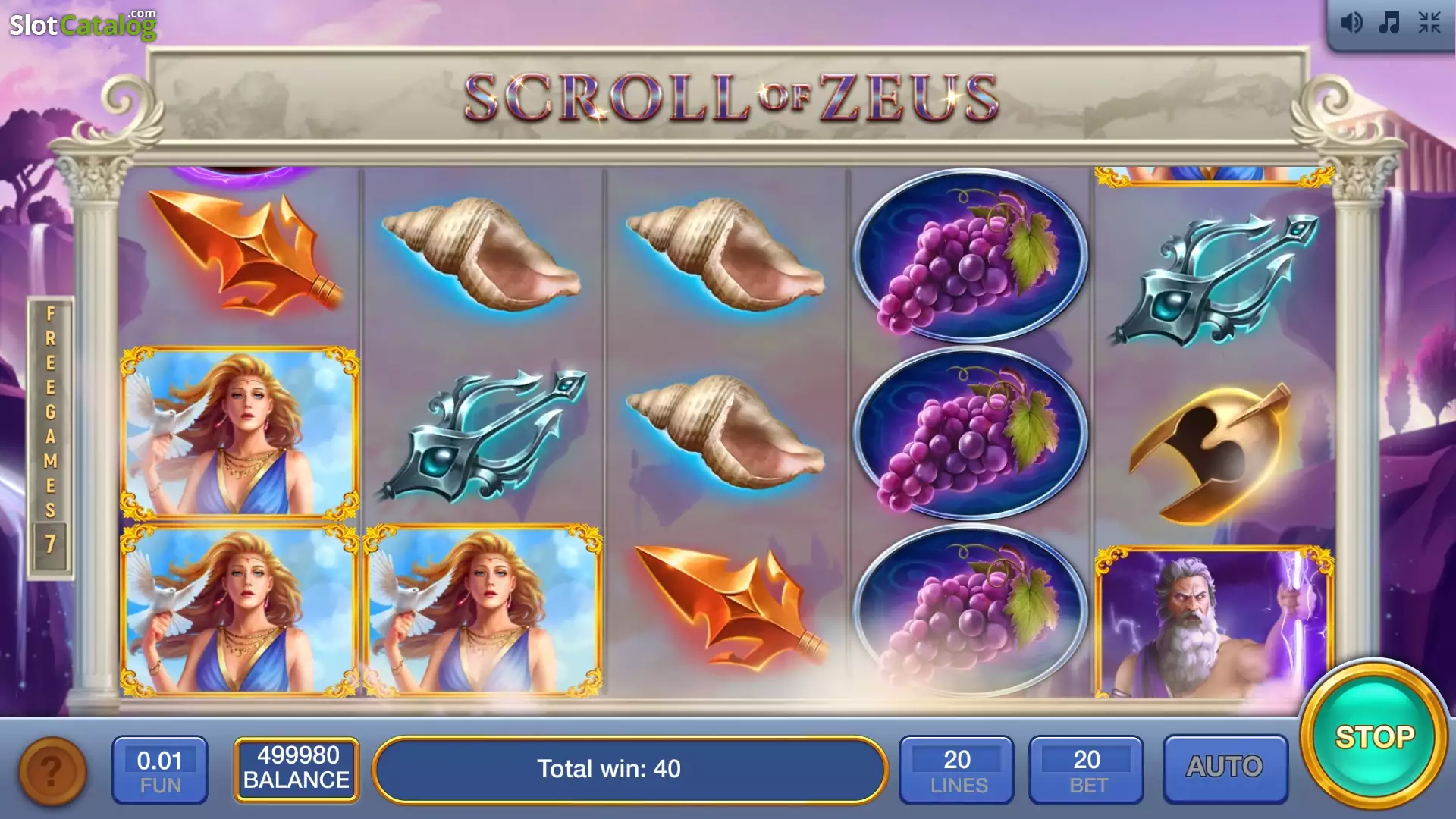Open the help question mark button
This screenshot has height=819, width=1456.
pos(52,771)
